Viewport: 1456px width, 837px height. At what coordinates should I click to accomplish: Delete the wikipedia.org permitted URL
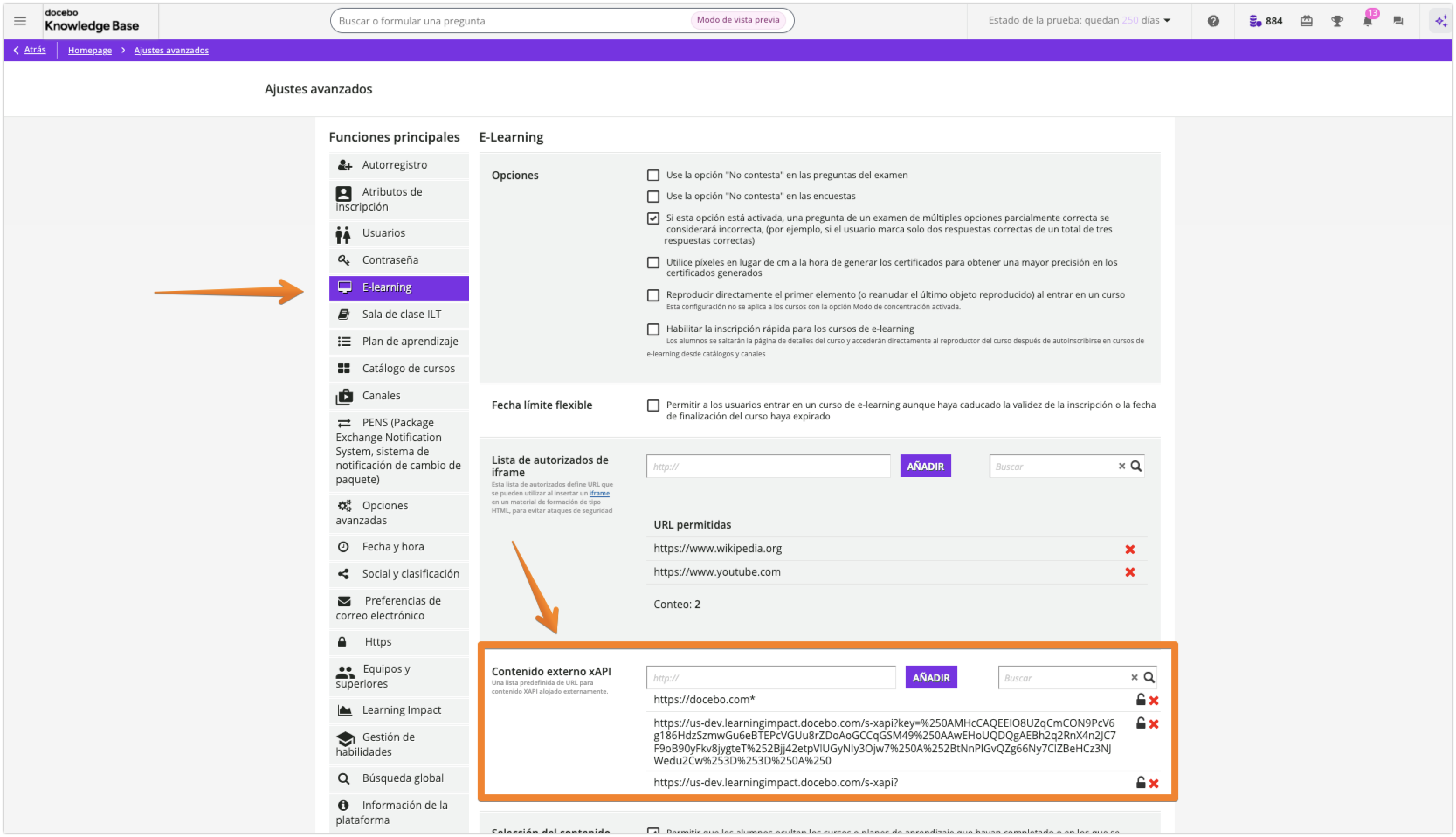pyautogui.click(x=1130, y=550)
